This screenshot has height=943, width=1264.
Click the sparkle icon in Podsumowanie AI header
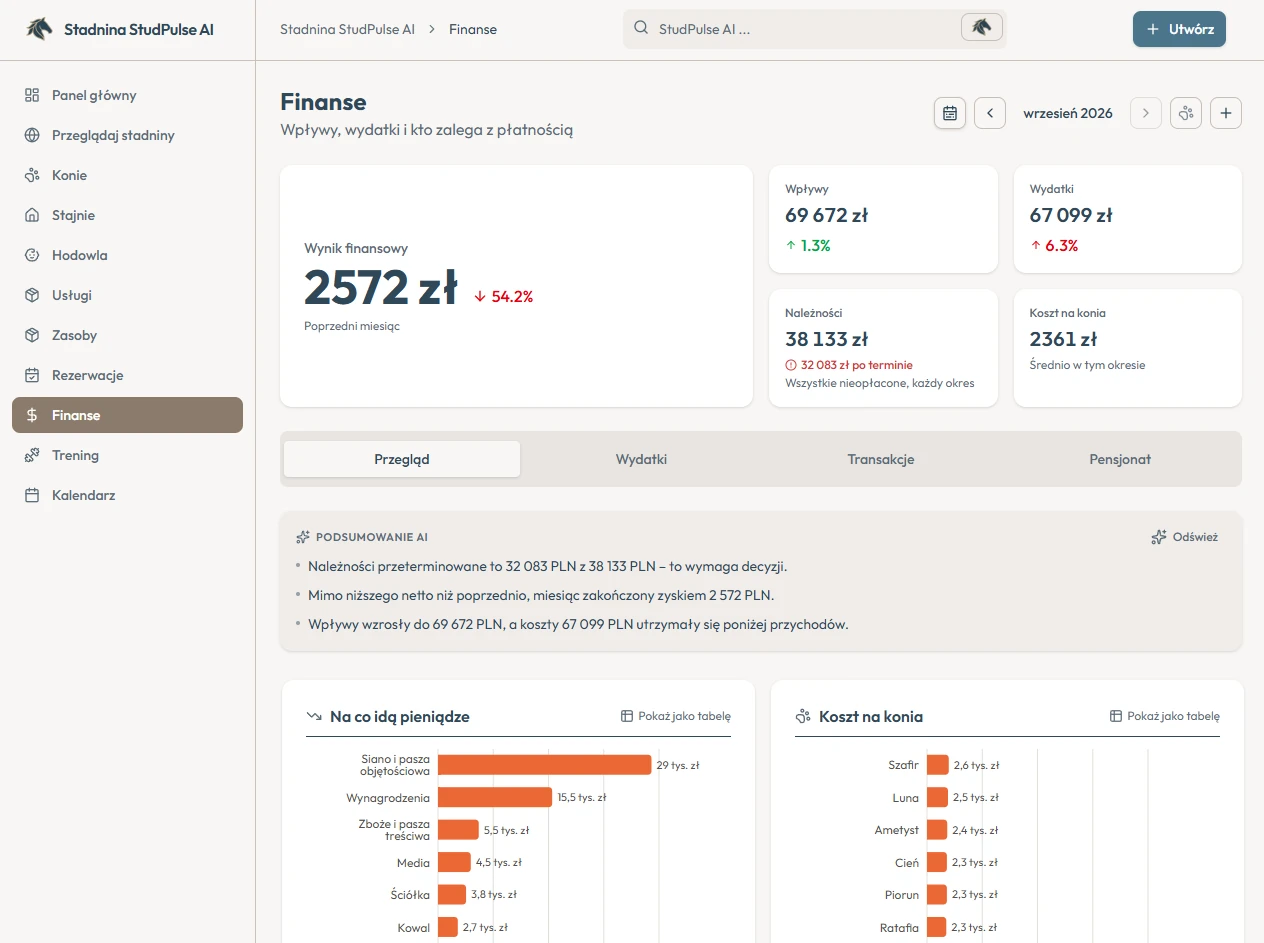click(303, 537)
